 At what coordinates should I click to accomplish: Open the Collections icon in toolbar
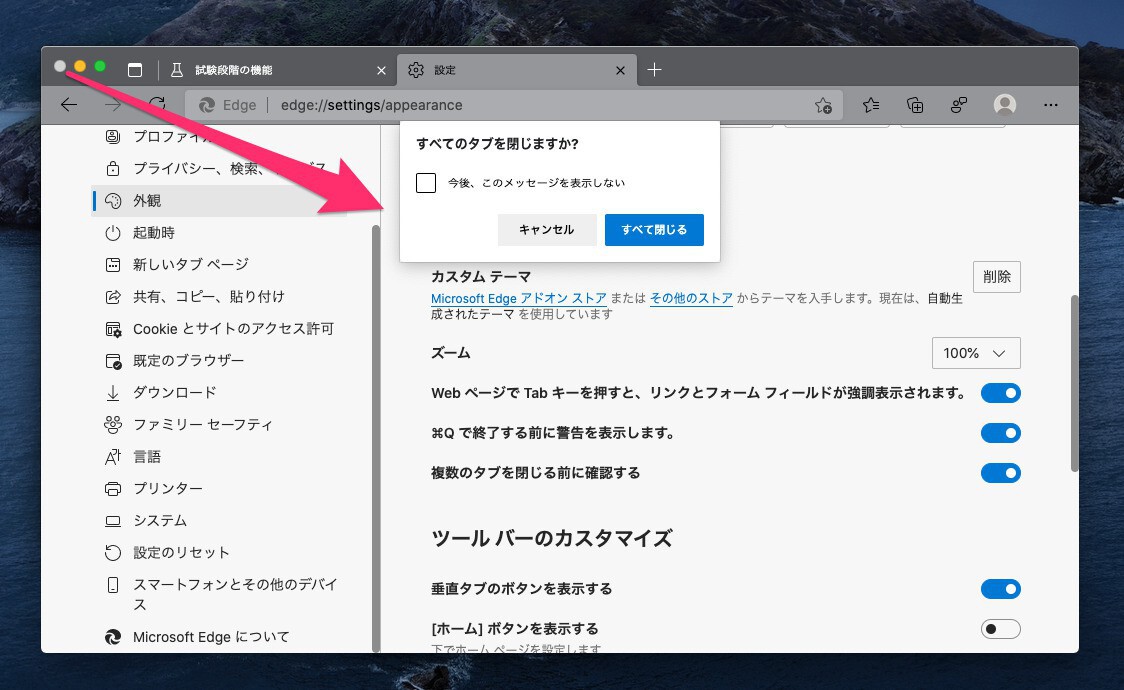point(914,105)
